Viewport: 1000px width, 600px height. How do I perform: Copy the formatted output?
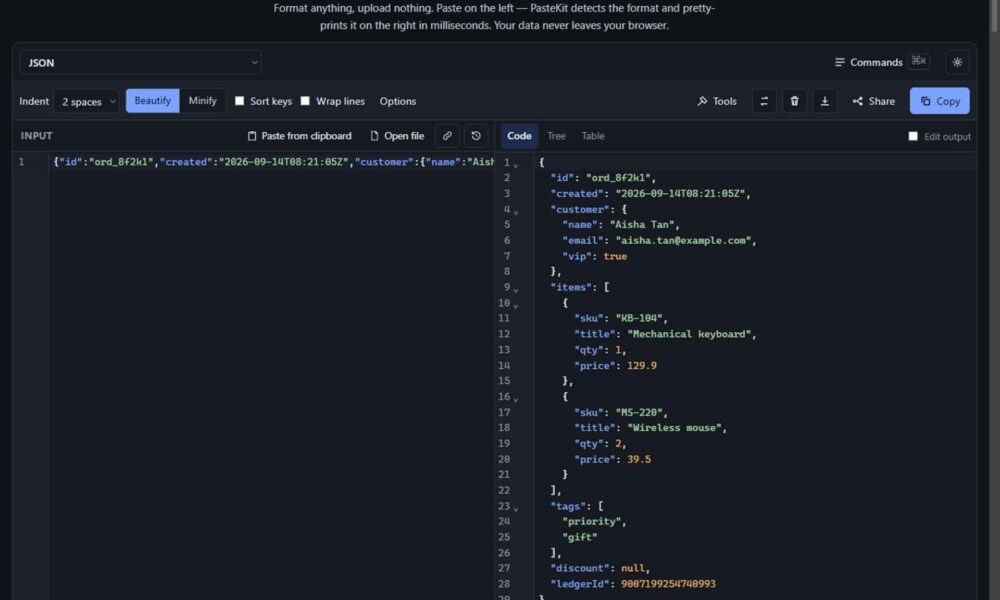click(x=939, y=101)
